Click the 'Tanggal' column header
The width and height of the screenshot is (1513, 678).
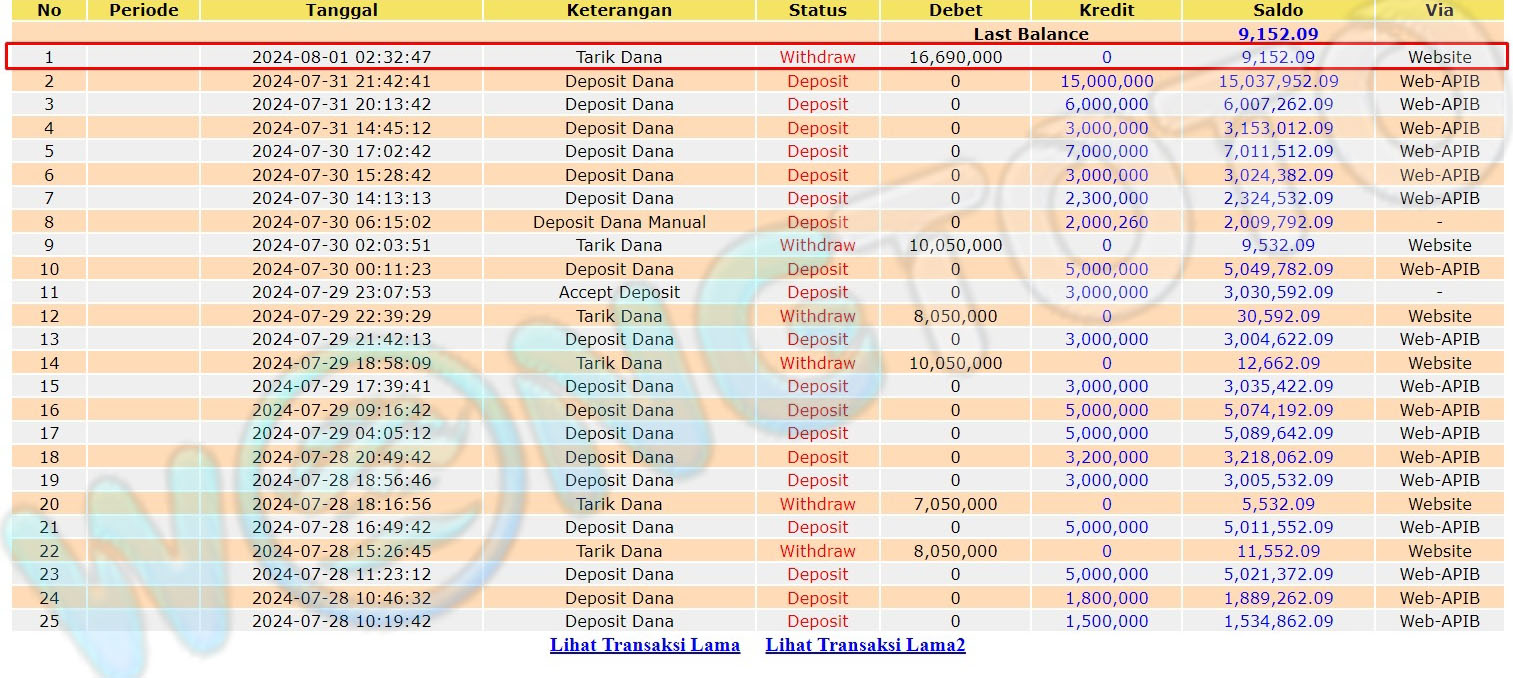tap(341, 10)
